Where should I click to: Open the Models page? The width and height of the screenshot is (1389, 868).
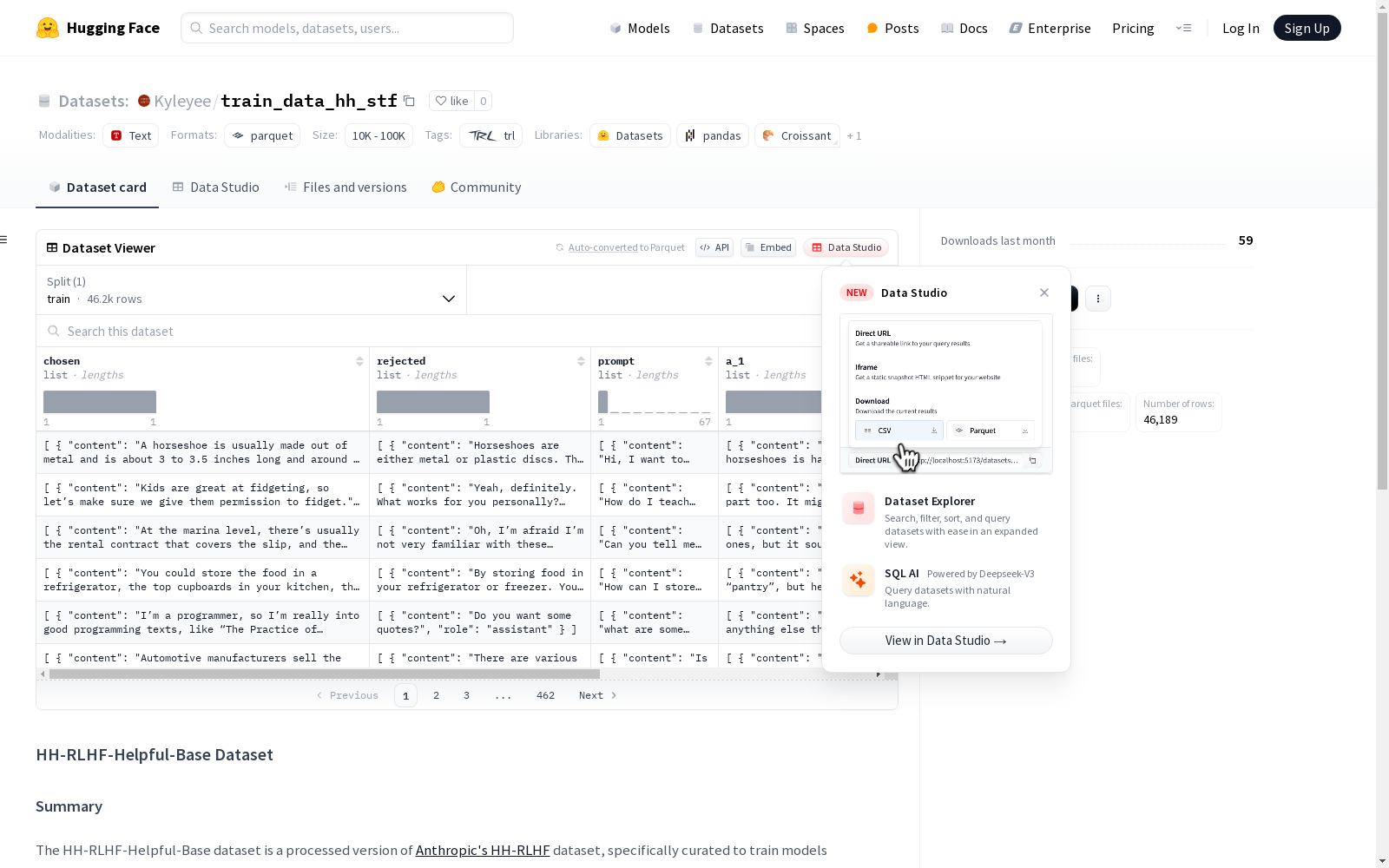tap(640, 28)
